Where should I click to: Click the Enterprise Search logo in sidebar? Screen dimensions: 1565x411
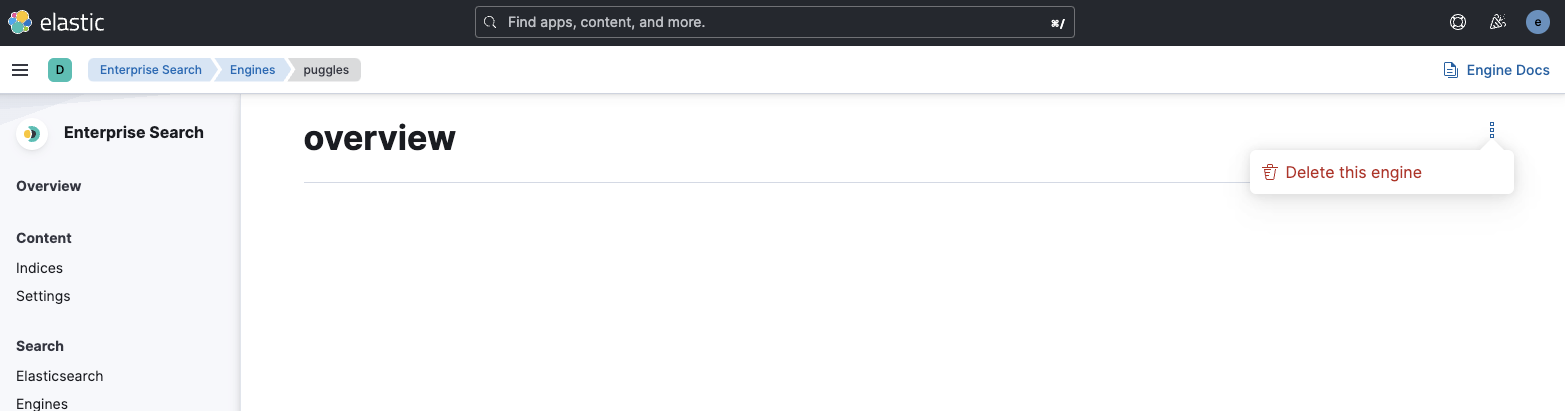coord(32,133)
